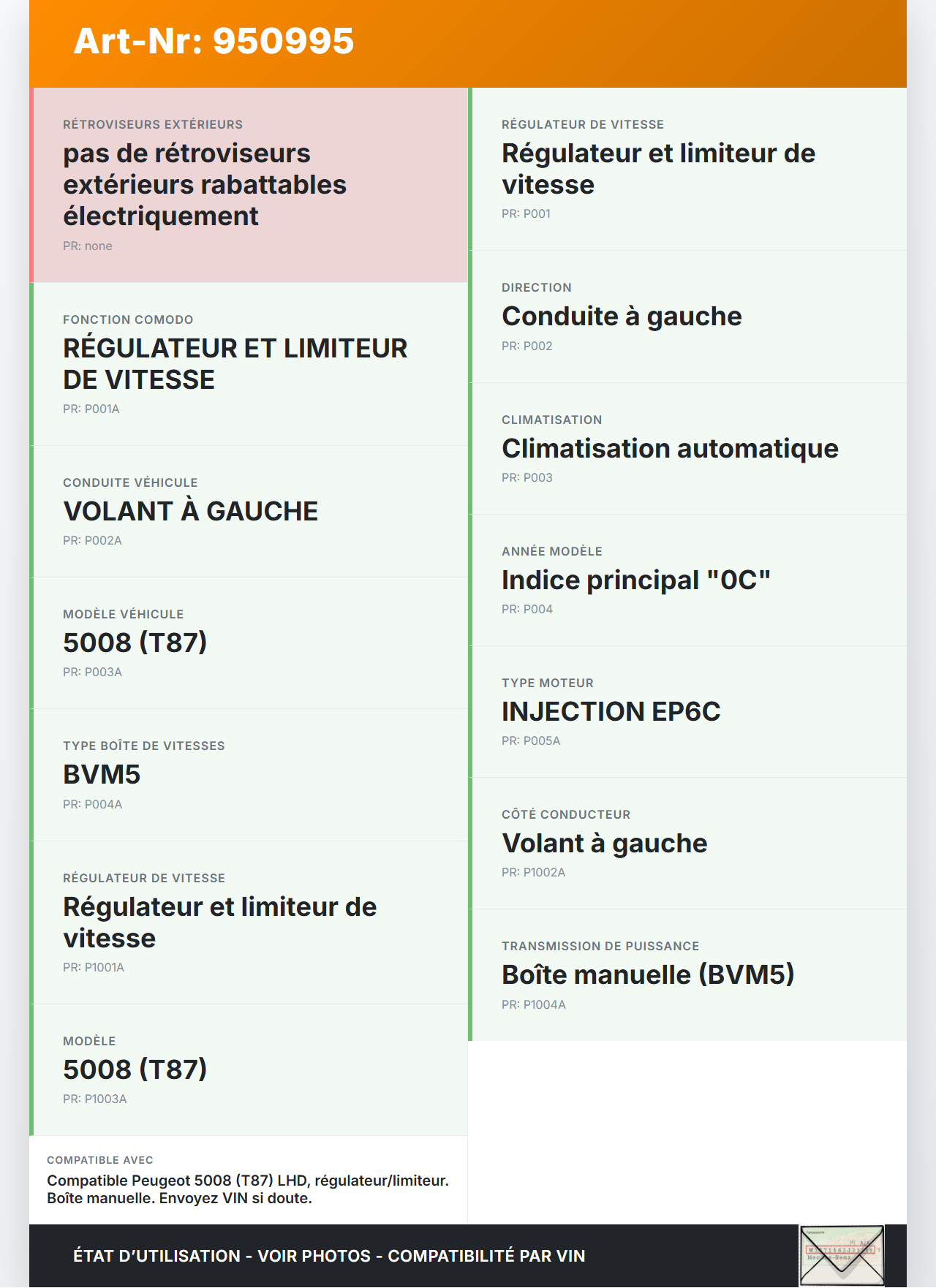Select the Climatisation automatique card
The image size is (936, 1288).
click(687, 448)
